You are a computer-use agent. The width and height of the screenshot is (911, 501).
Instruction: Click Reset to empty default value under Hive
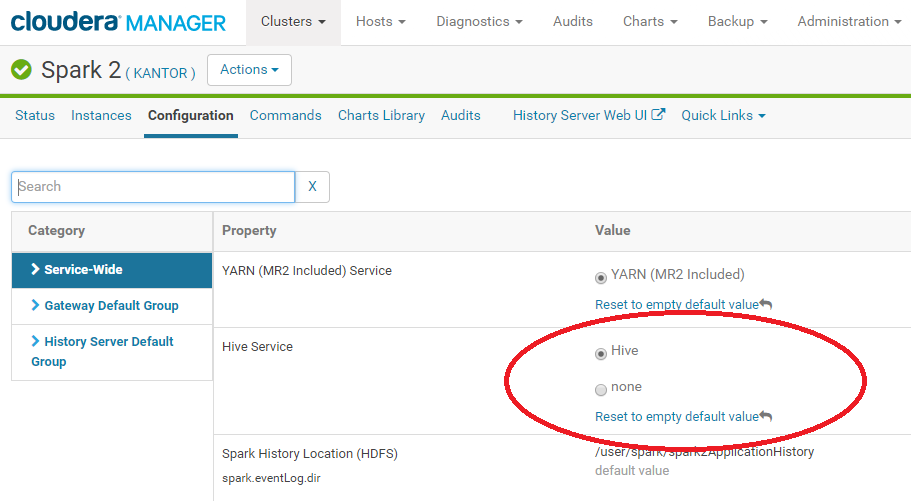click(677, 417)
